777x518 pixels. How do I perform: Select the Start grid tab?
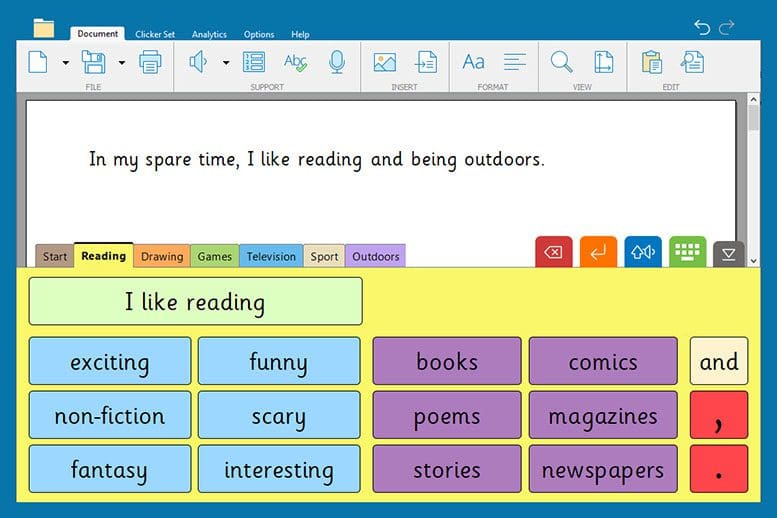tap(55, 256)
